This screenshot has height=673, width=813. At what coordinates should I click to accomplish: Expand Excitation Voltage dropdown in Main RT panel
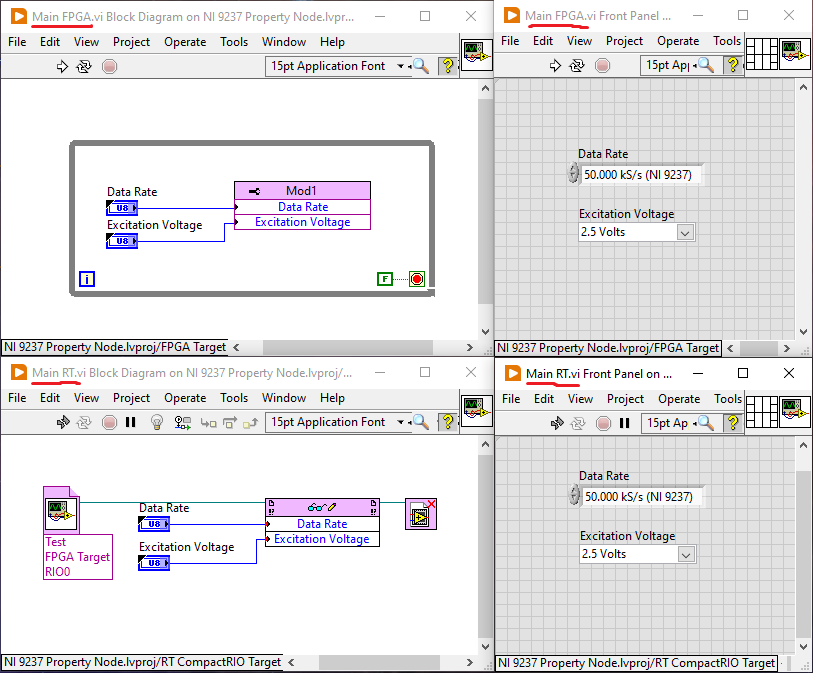[686, 554]
